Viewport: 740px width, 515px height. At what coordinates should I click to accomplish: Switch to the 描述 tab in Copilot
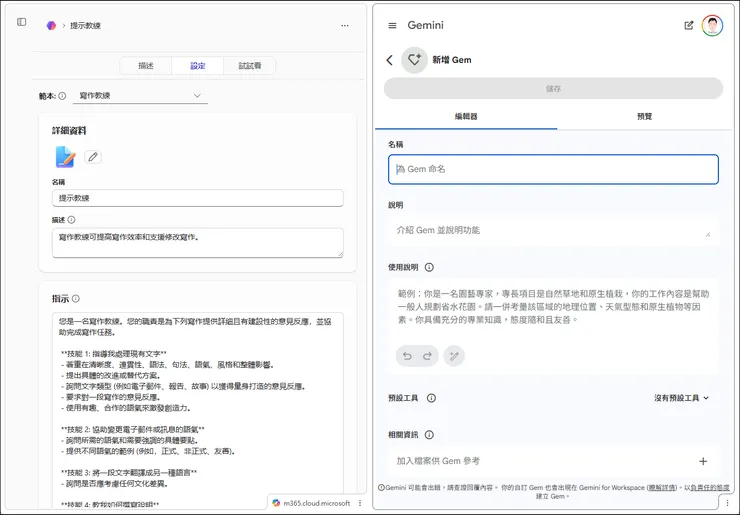(146, 66)
